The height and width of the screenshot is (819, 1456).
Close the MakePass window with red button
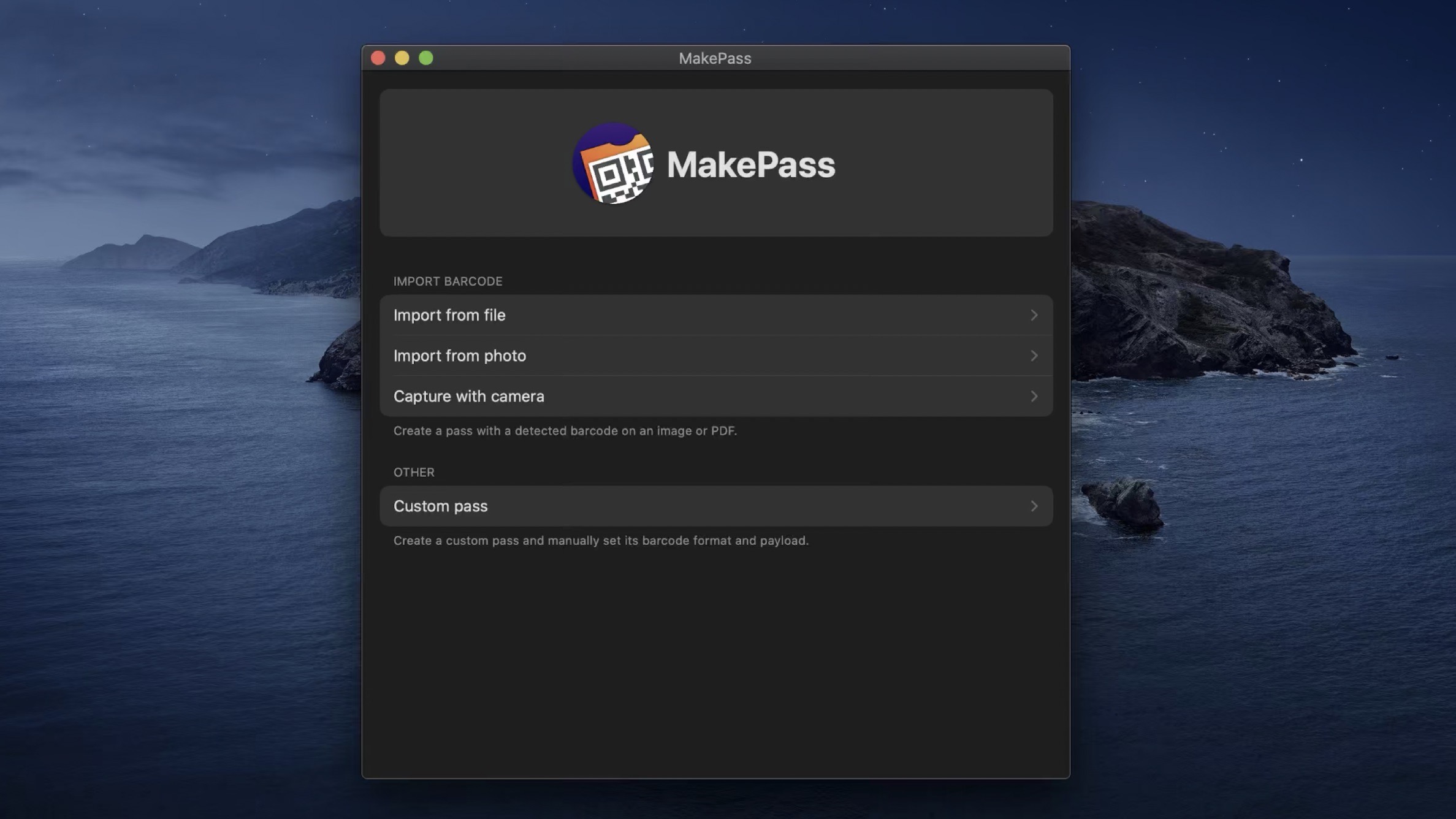pos(378,58)
